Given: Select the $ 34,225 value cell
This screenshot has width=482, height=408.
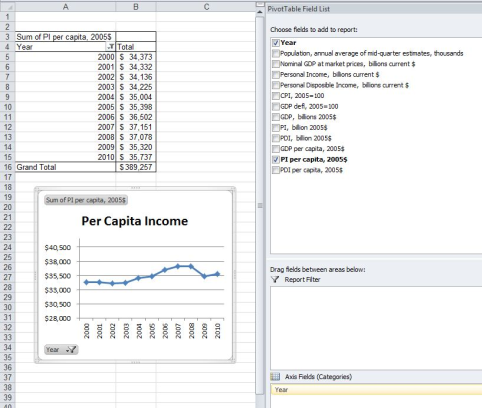Looking at the screenshot, I should pos(136,87).
